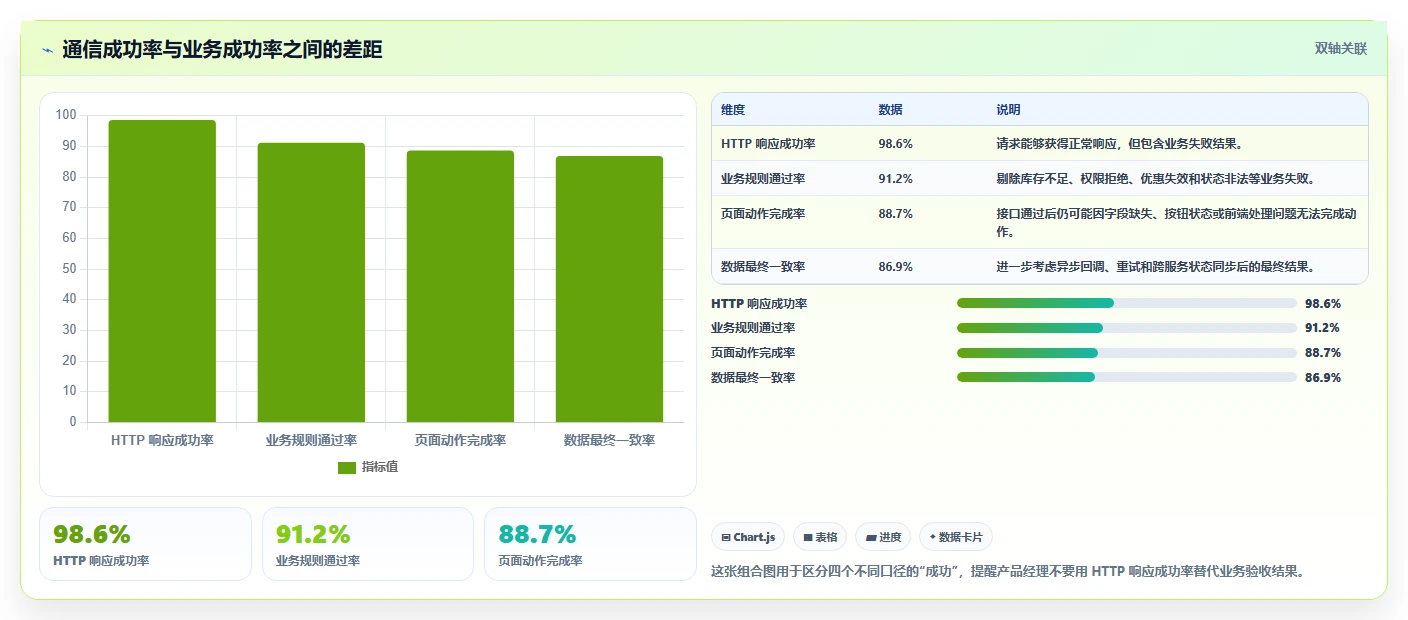Click the 说明 column header
1408x620 pixels.
[x=1008, y=110]
